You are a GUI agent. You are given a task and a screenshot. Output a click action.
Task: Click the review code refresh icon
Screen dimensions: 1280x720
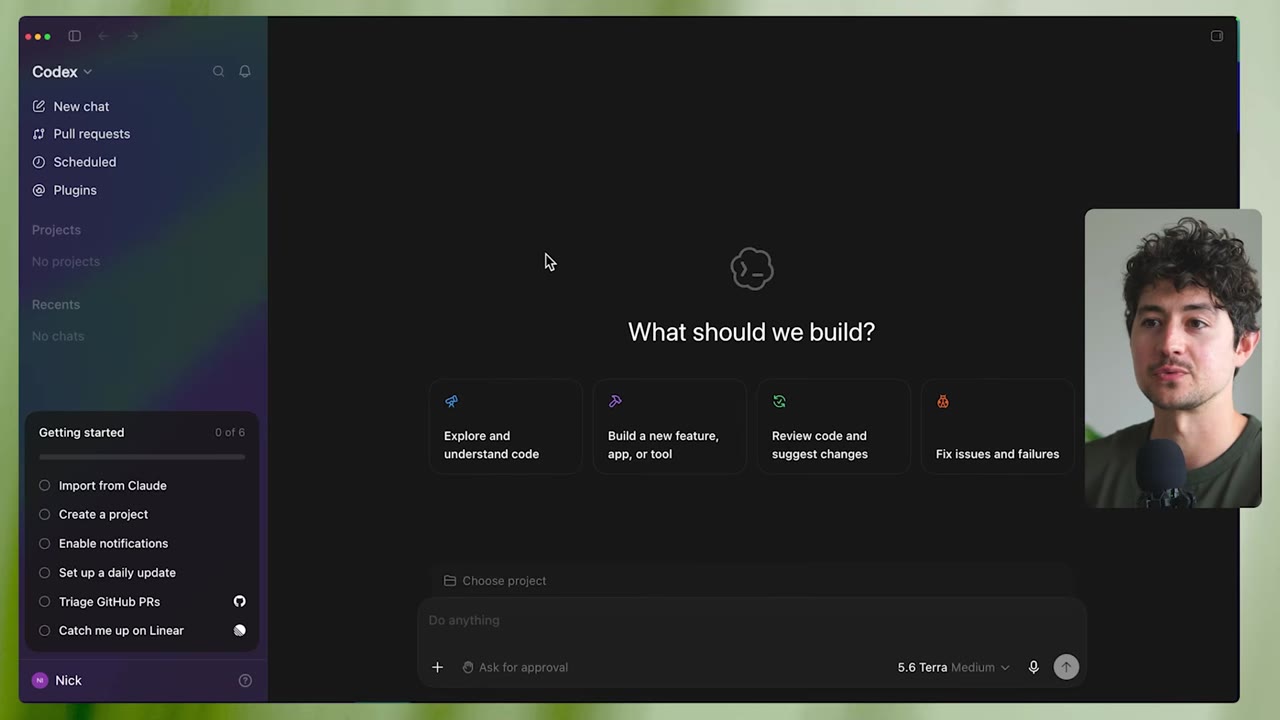click(779, 402)
